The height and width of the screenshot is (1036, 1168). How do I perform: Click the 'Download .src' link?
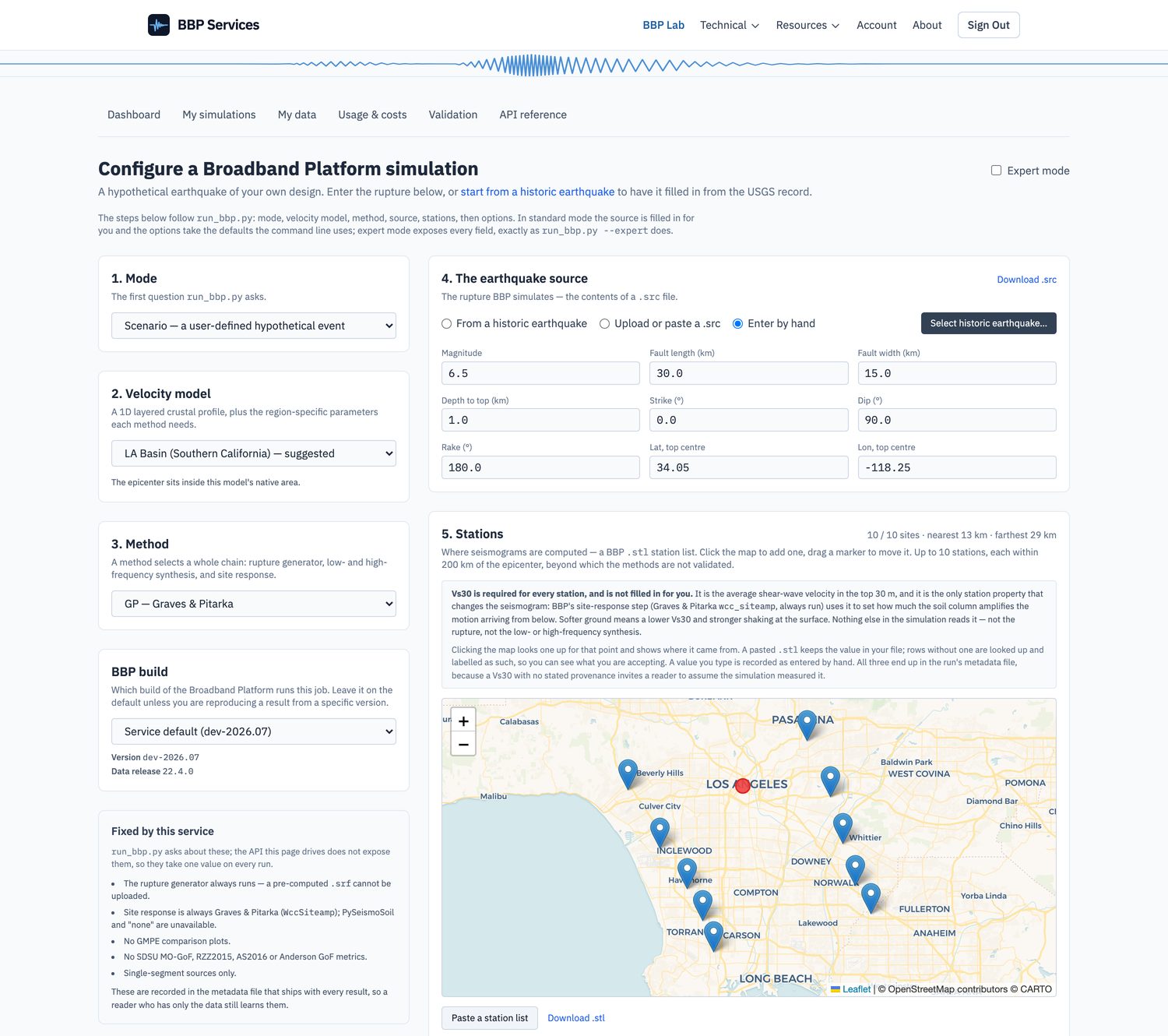1027,280
